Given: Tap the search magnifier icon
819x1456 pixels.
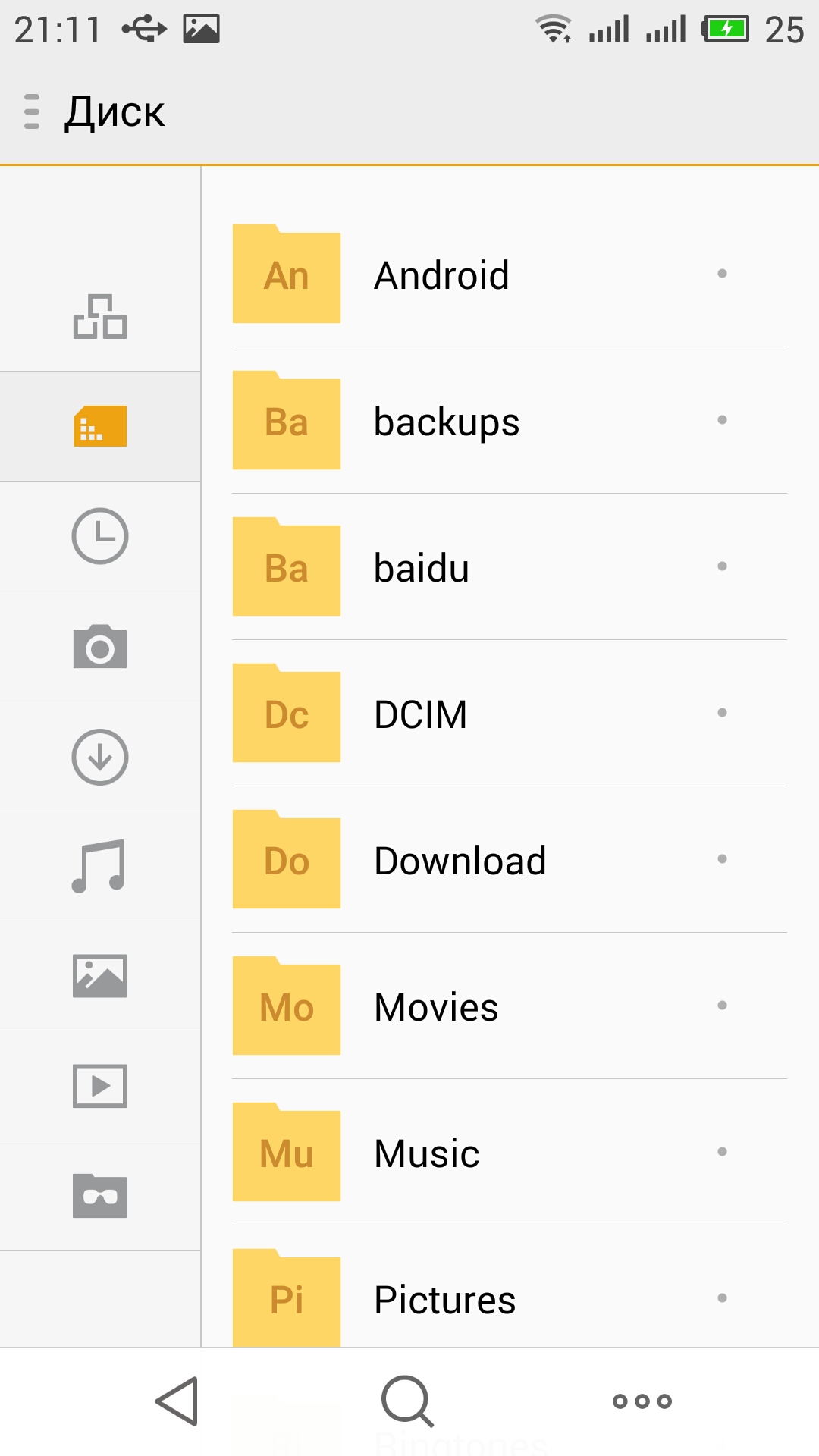Looking at the screenshot, I should [408, 1401].
